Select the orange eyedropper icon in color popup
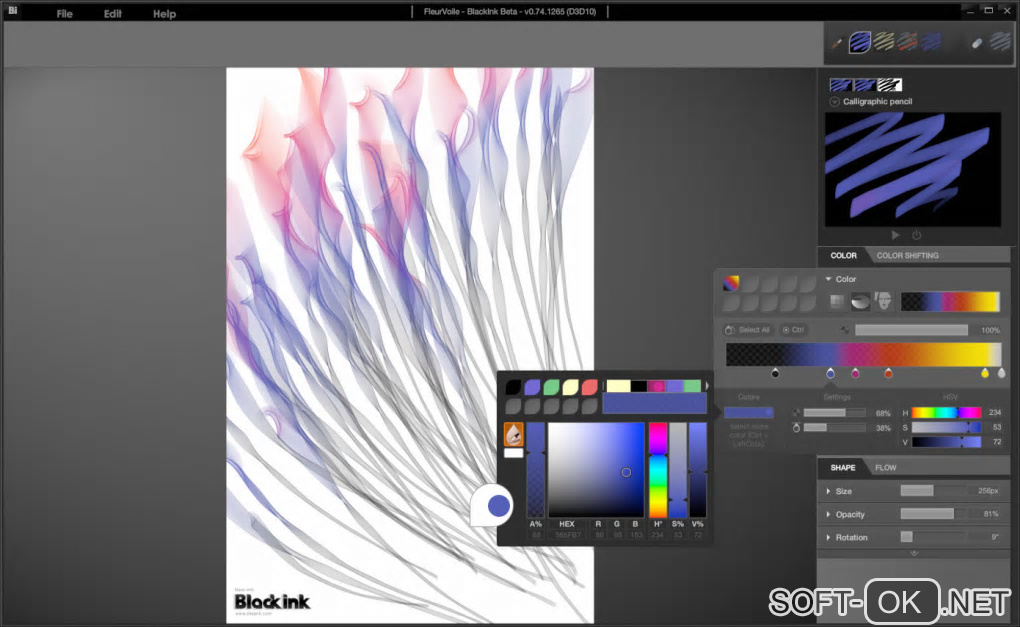1020x627 pixels. click(513, 434)
